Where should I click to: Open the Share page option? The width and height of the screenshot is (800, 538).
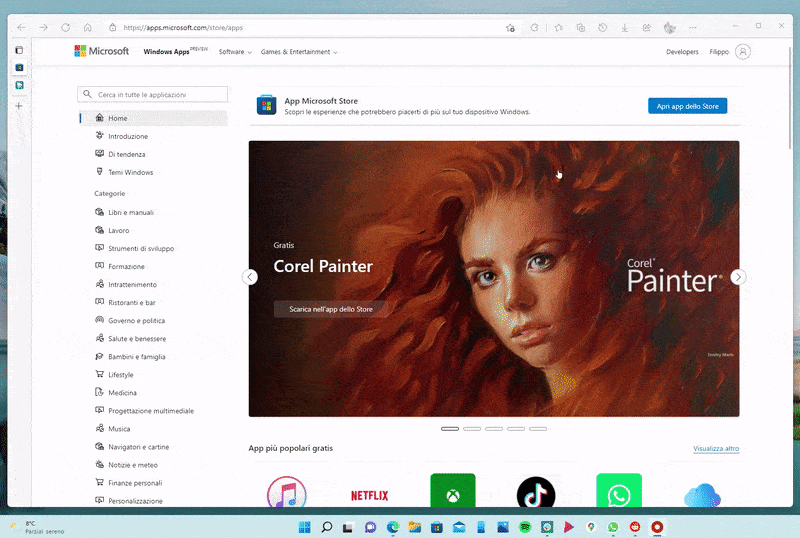(647, 28)
